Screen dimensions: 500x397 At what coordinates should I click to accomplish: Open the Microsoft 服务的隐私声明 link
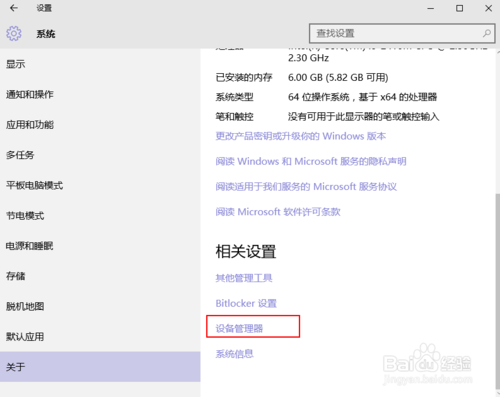[x=311, y=161]
